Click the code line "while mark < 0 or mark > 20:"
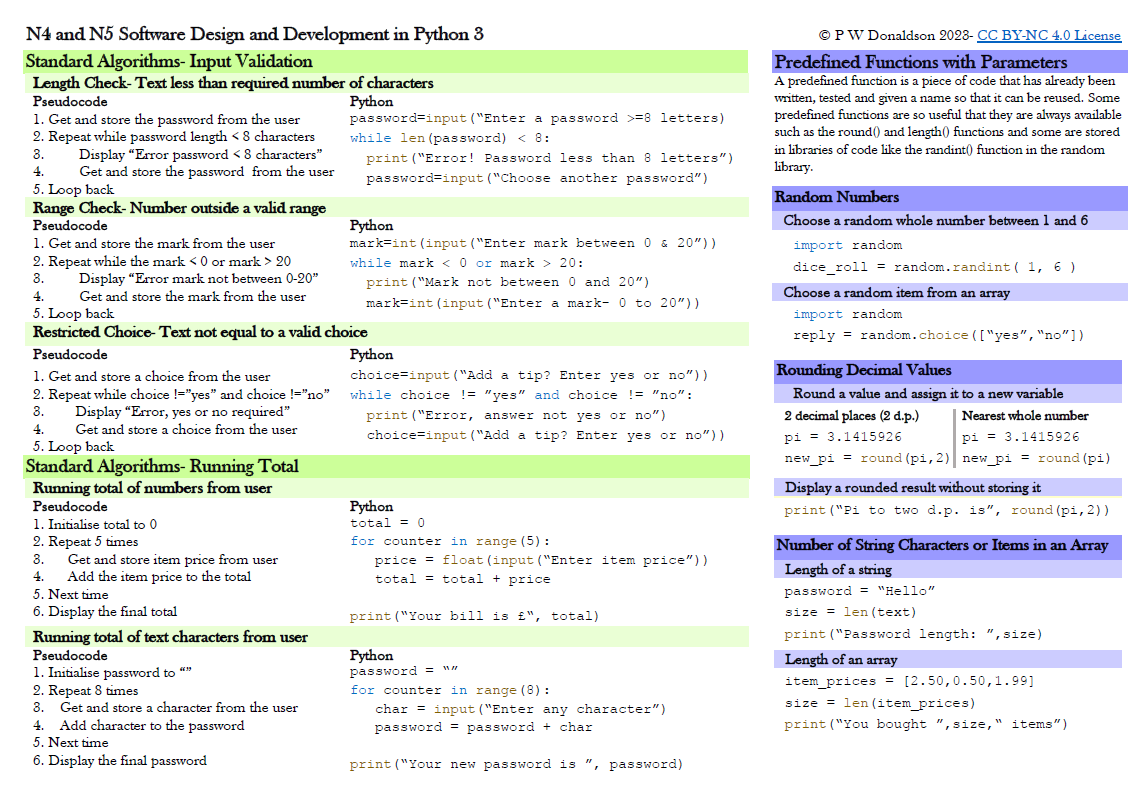Image resolution: width=1146 pixels, height=795 pixels. point(466,262)
